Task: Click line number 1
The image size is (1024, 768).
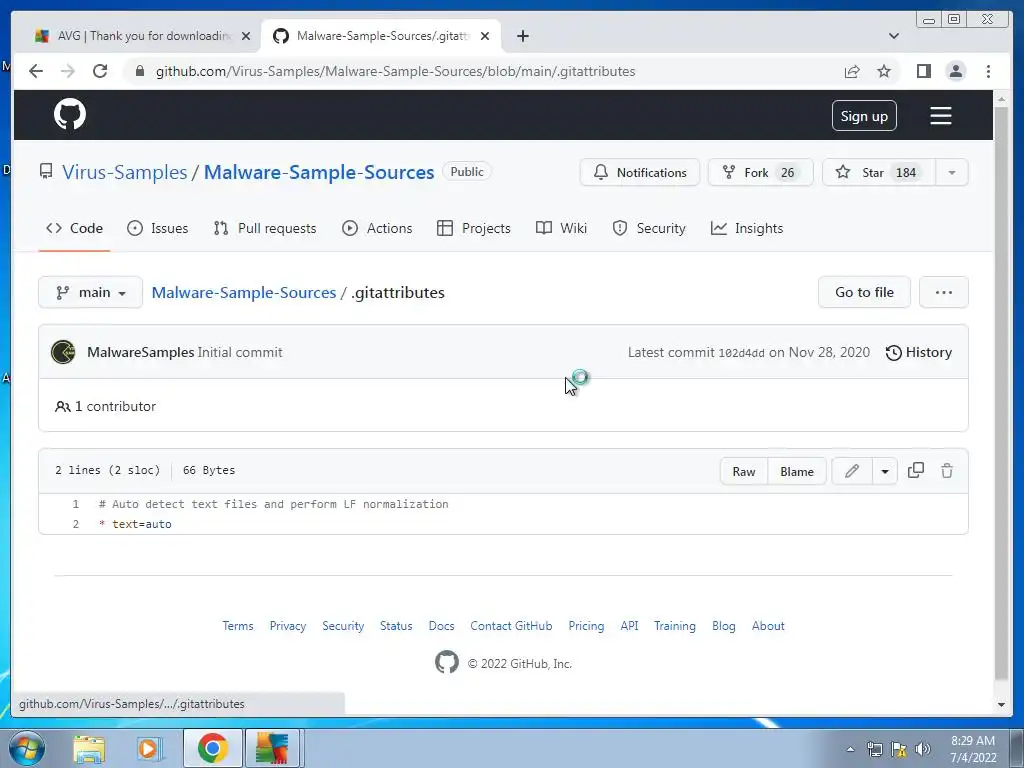Action: click(x=76, y=504)
